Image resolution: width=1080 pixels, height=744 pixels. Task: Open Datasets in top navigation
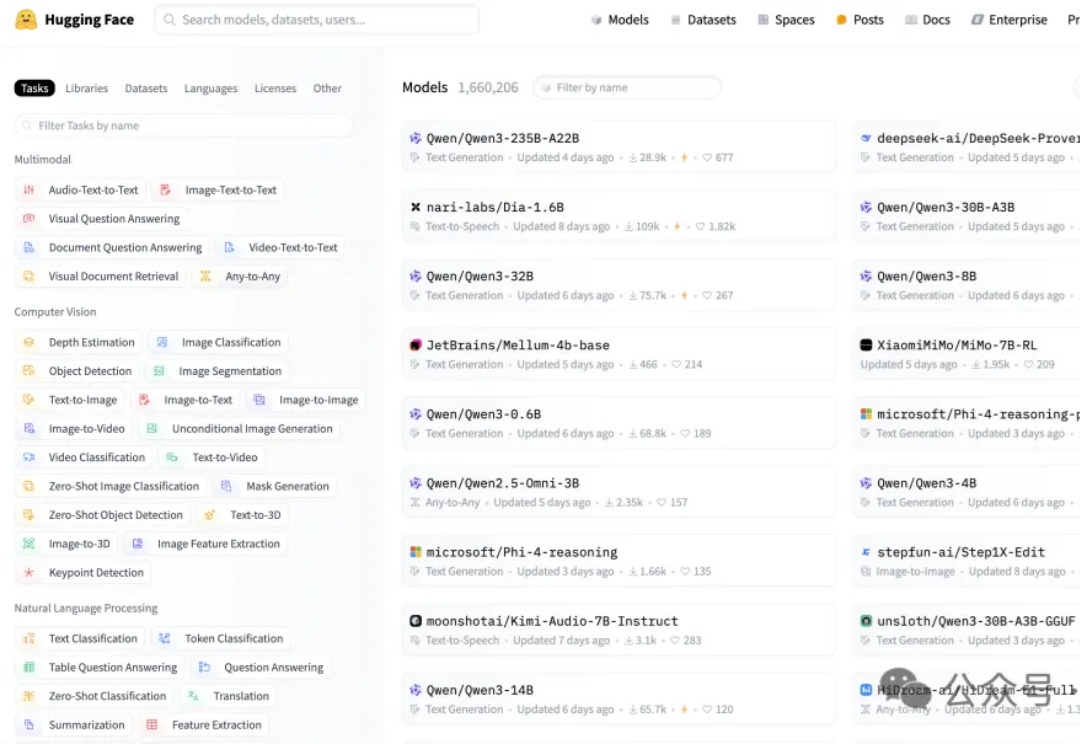click(x=703, y=20)
